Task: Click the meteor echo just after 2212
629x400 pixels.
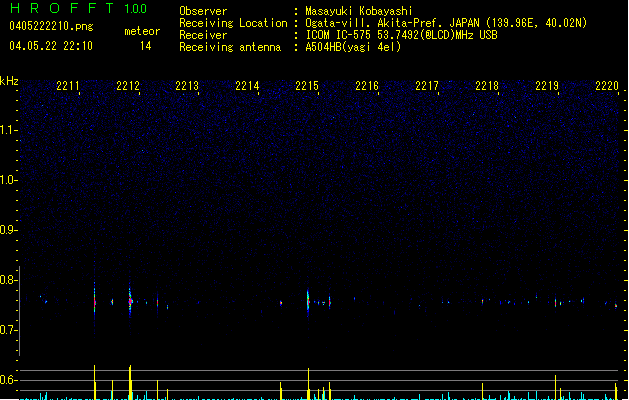Action: tap(130, 301)
